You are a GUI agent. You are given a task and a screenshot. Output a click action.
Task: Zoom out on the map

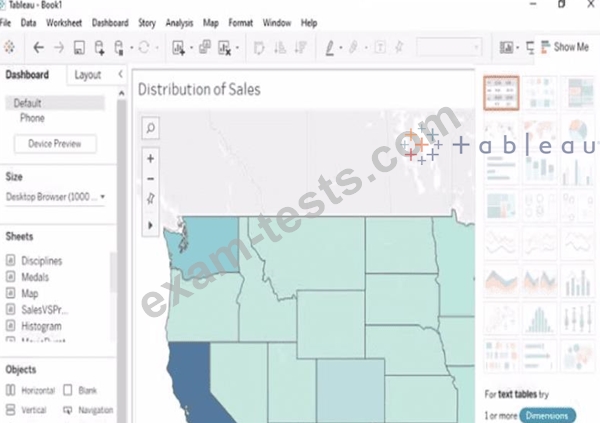(150, 178)
